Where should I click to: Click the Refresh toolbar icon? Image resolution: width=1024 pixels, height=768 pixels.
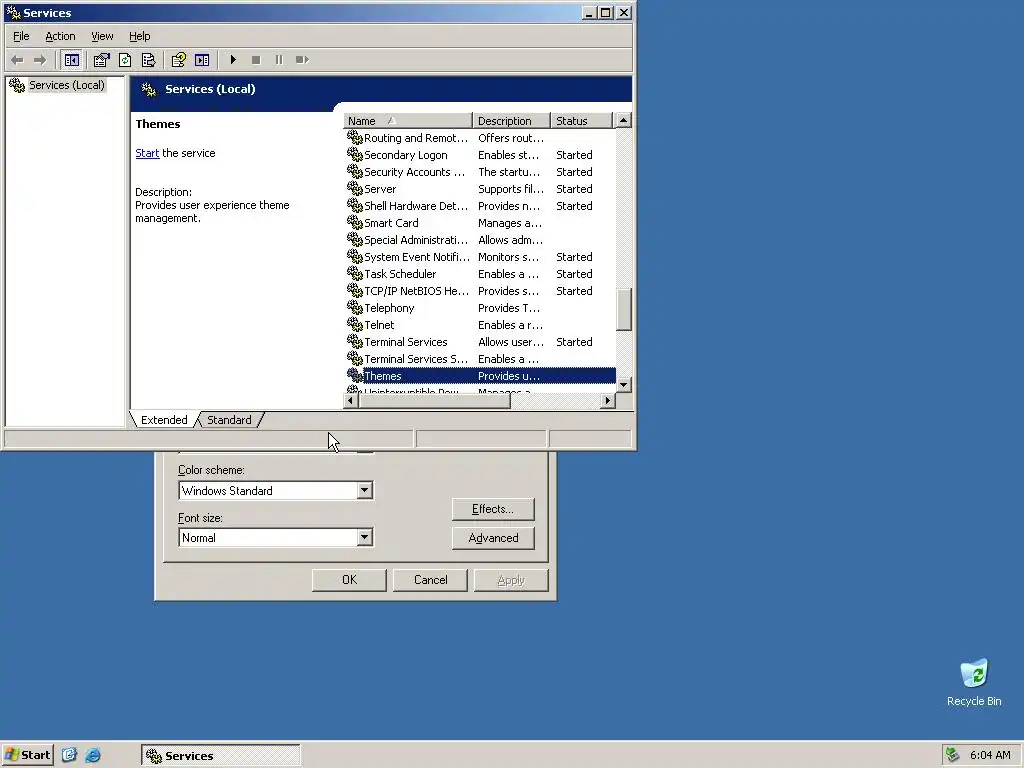pos(125,60)
